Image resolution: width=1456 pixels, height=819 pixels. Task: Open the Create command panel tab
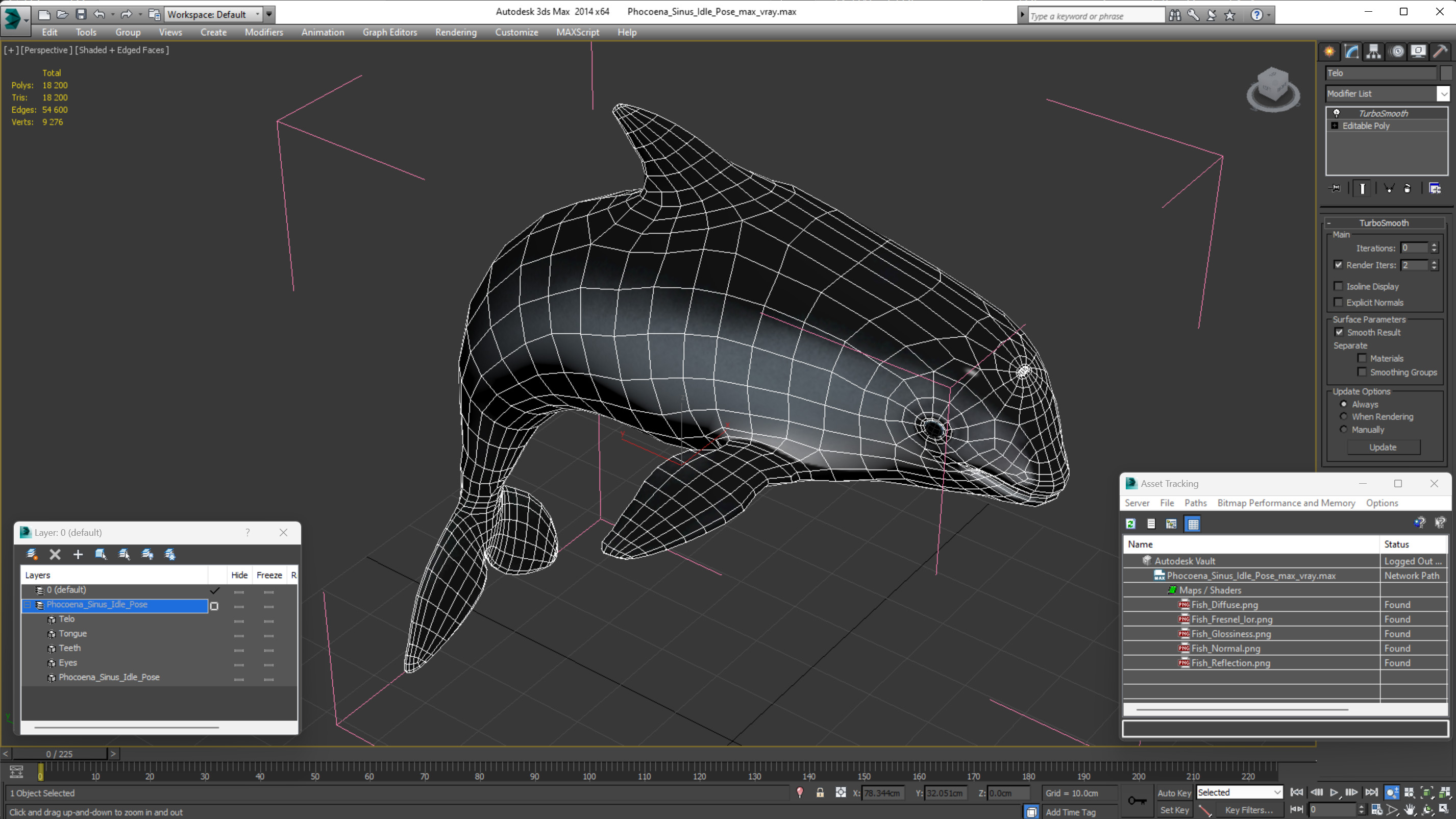pos(1329,52)
